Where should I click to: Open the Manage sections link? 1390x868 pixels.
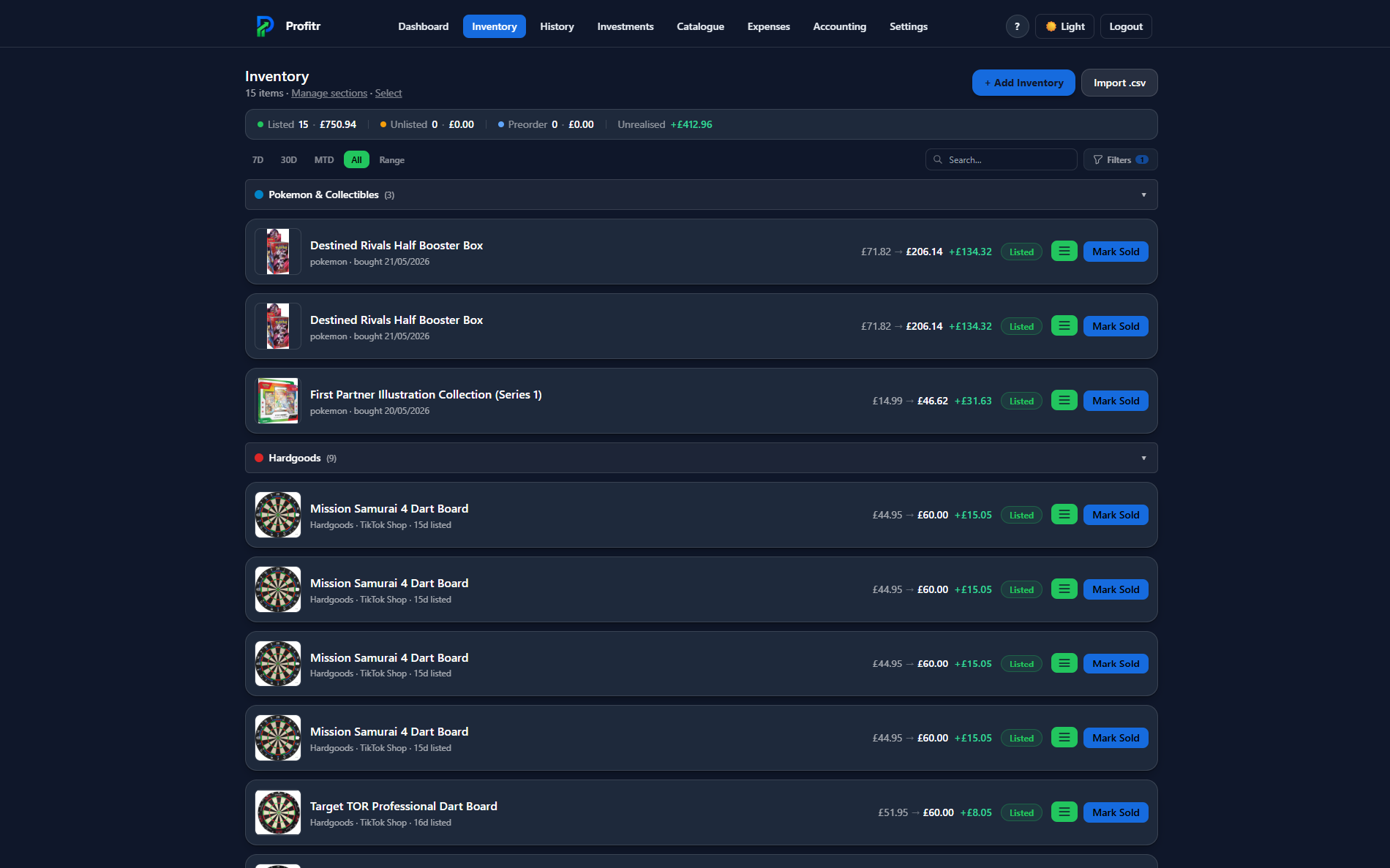tap(329, 93)
